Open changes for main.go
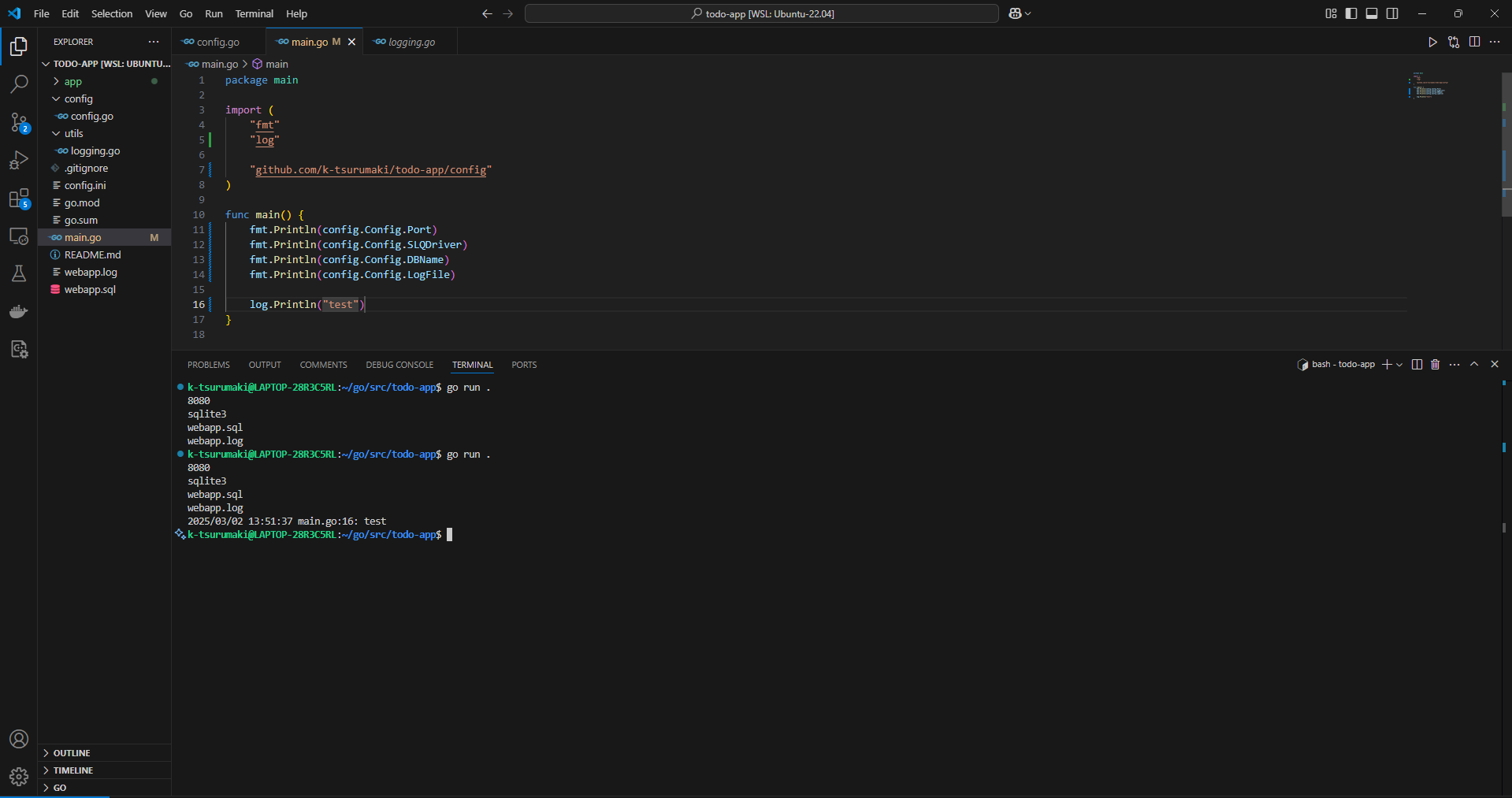Screen dimensions: 1512x798 pos(1454,43)
